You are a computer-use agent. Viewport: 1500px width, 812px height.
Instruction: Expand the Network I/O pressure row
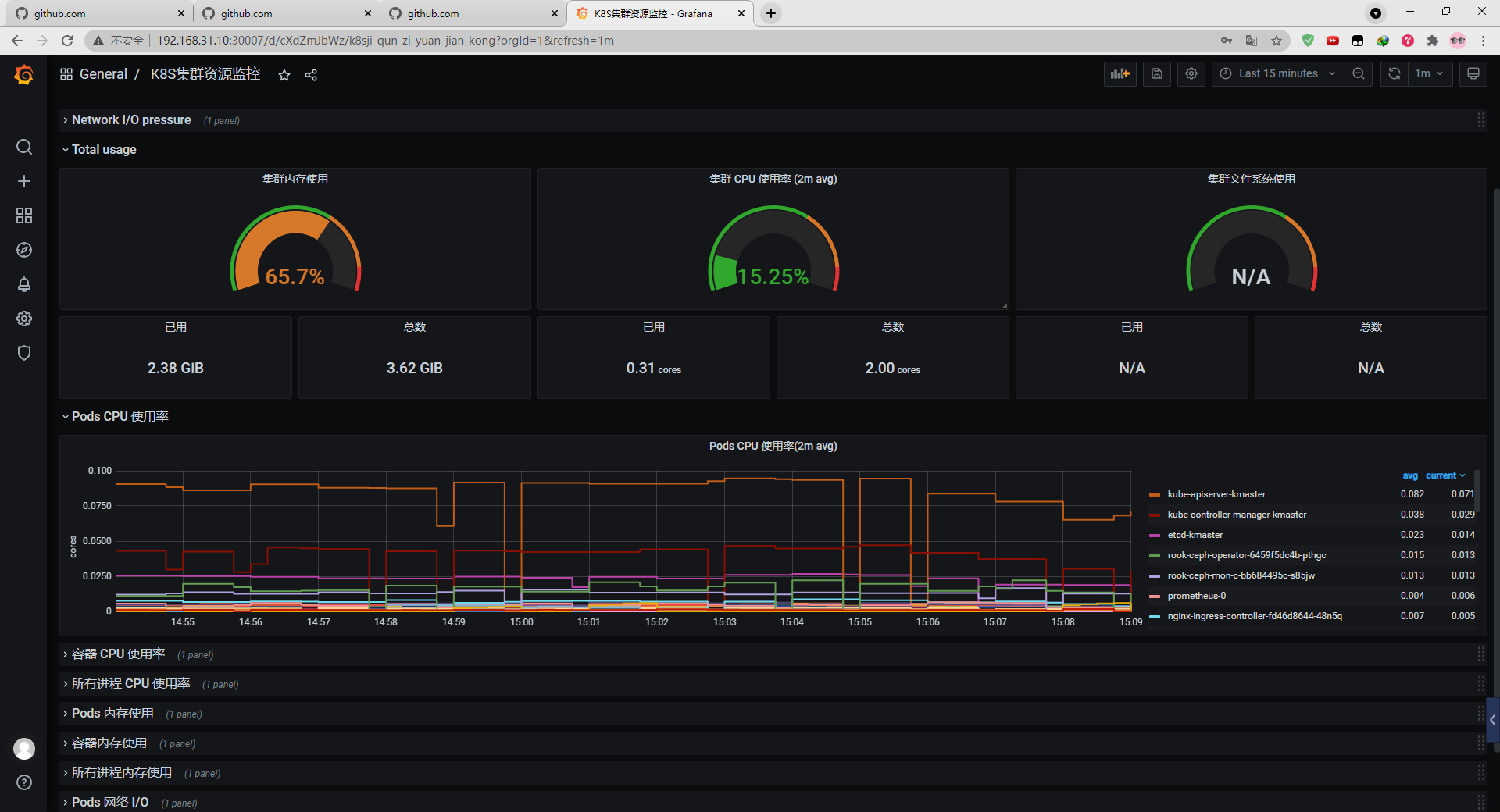(131, 119)
